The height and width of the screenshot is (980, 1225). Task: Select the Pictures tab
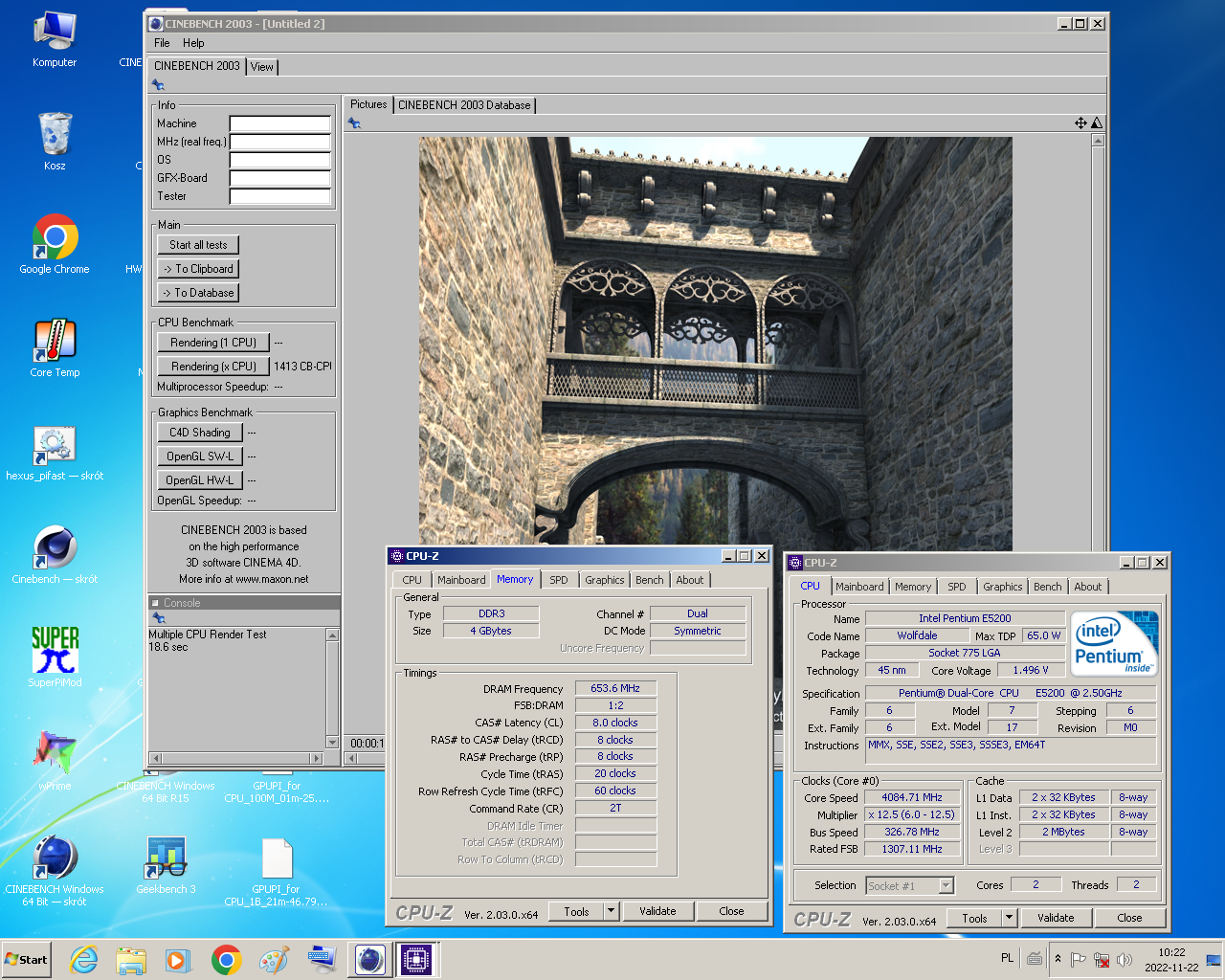[368, 104]
